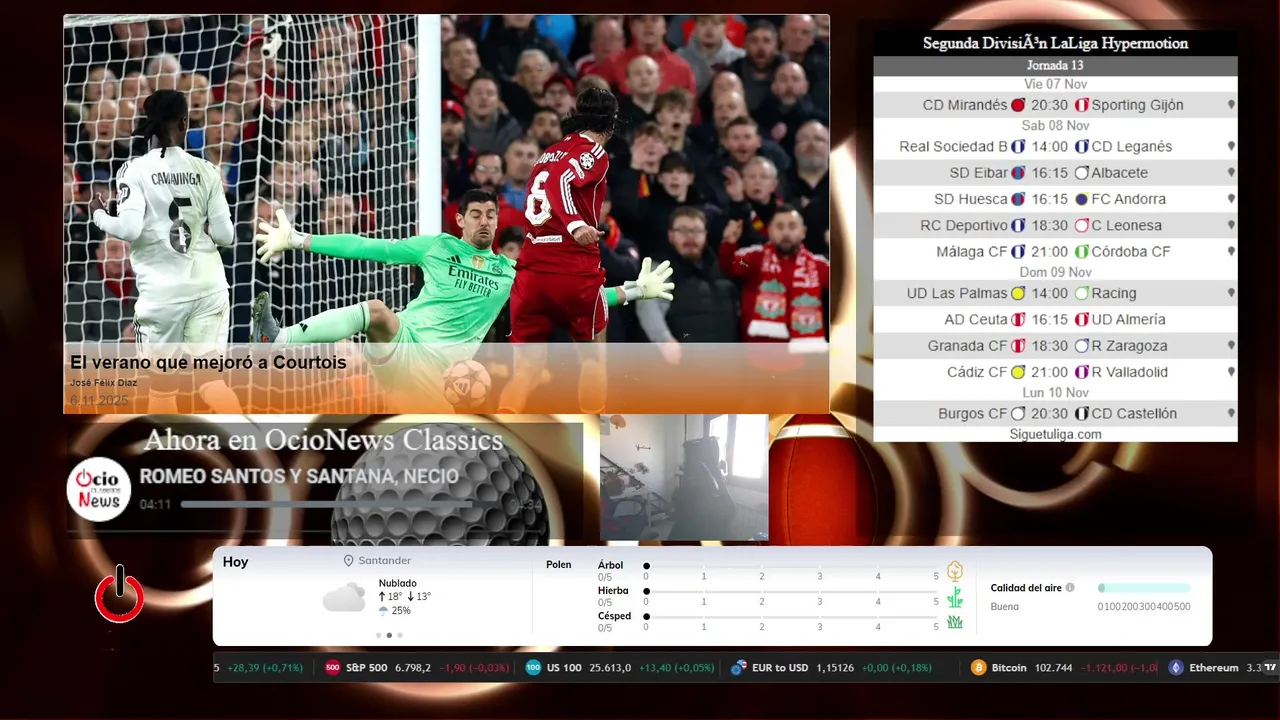
Task: Click the Hierba pollen level slider
Action: click(x=791, y=591)
